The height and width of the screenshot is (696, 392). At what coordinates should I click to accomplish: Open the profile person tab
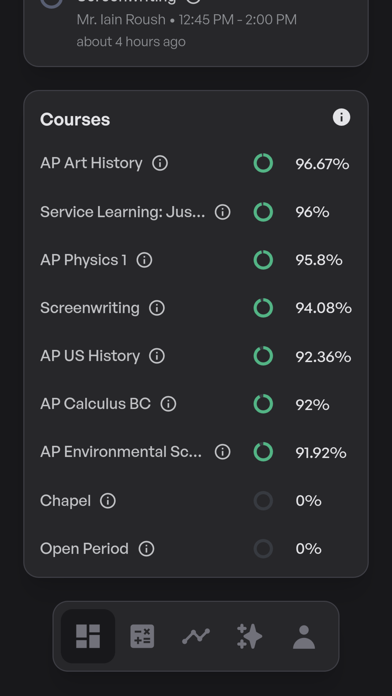pyautogui.click(x=304, y=637)
